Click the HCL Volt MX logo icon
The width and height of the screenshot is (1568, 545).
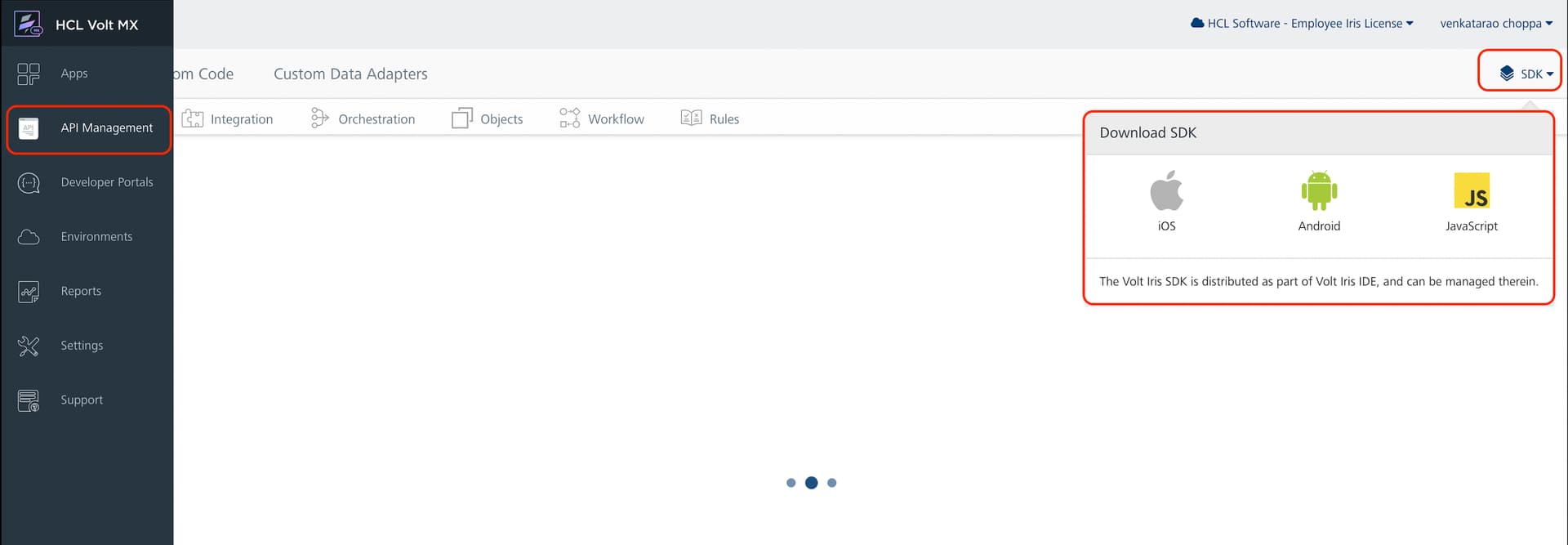coord(29,24)
